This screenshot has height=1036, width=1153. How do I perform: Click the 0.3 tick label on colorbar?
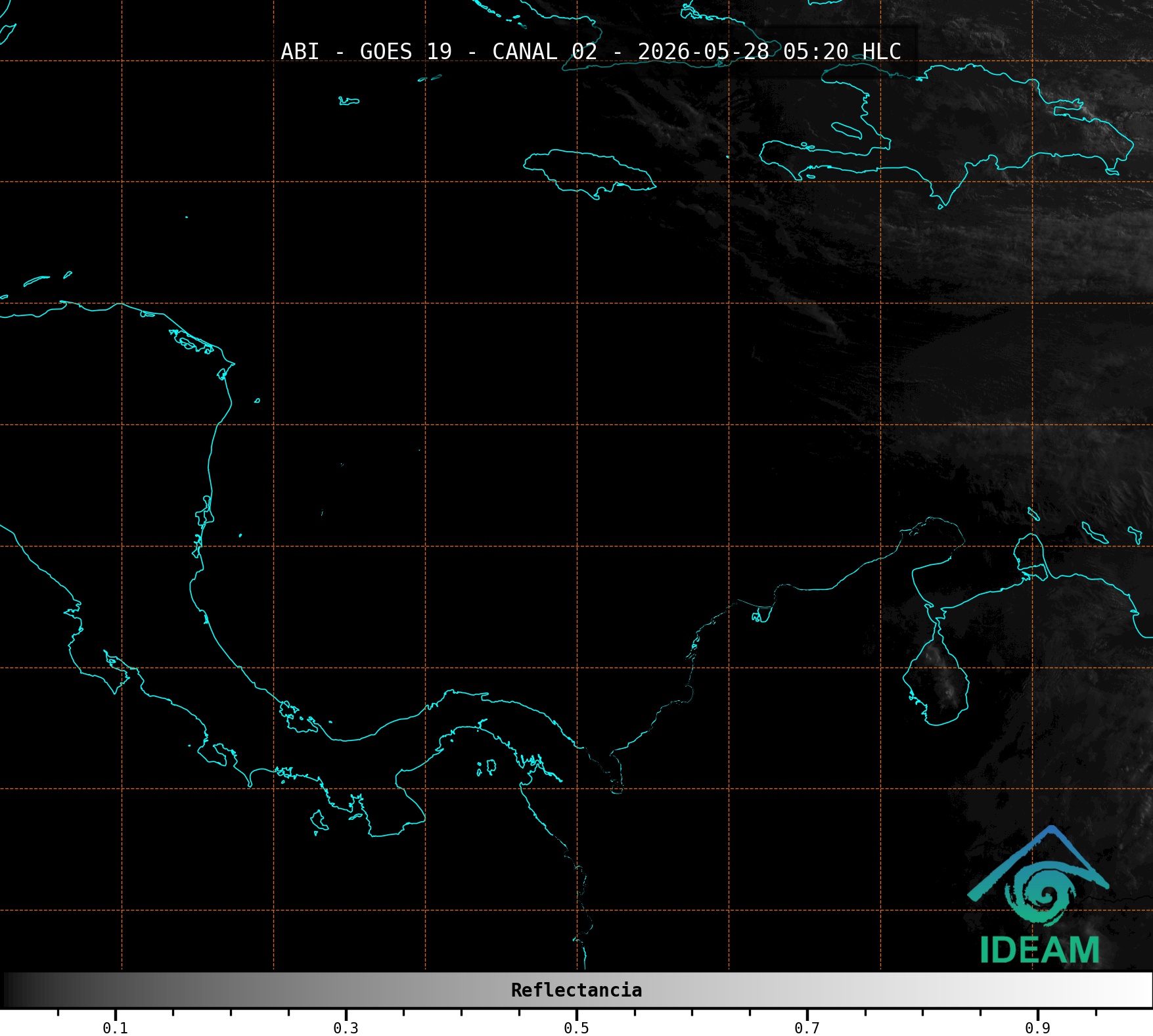346,1028
